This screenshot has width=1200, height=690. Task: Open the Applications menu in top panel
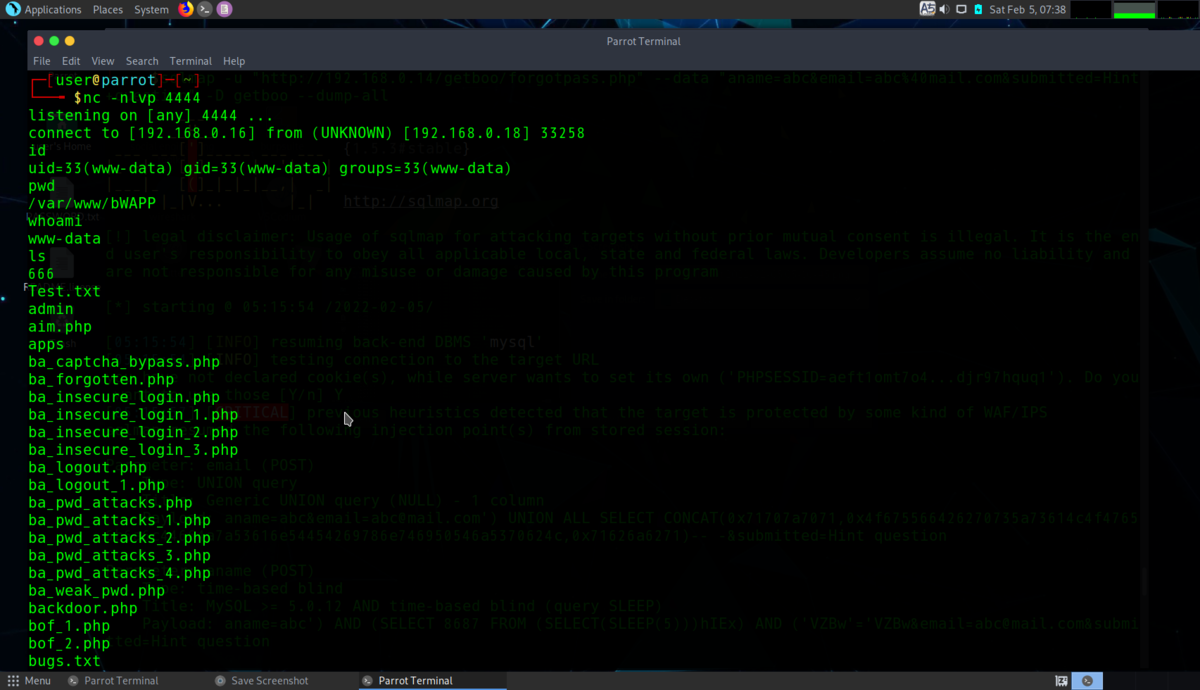[x=45, y=9]
